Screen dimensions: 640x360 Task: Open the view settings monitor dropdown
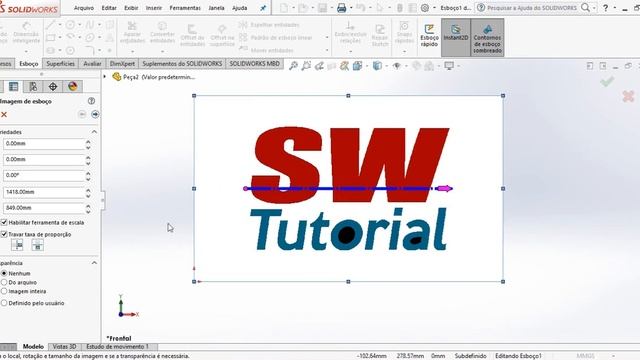pos(458,66)
